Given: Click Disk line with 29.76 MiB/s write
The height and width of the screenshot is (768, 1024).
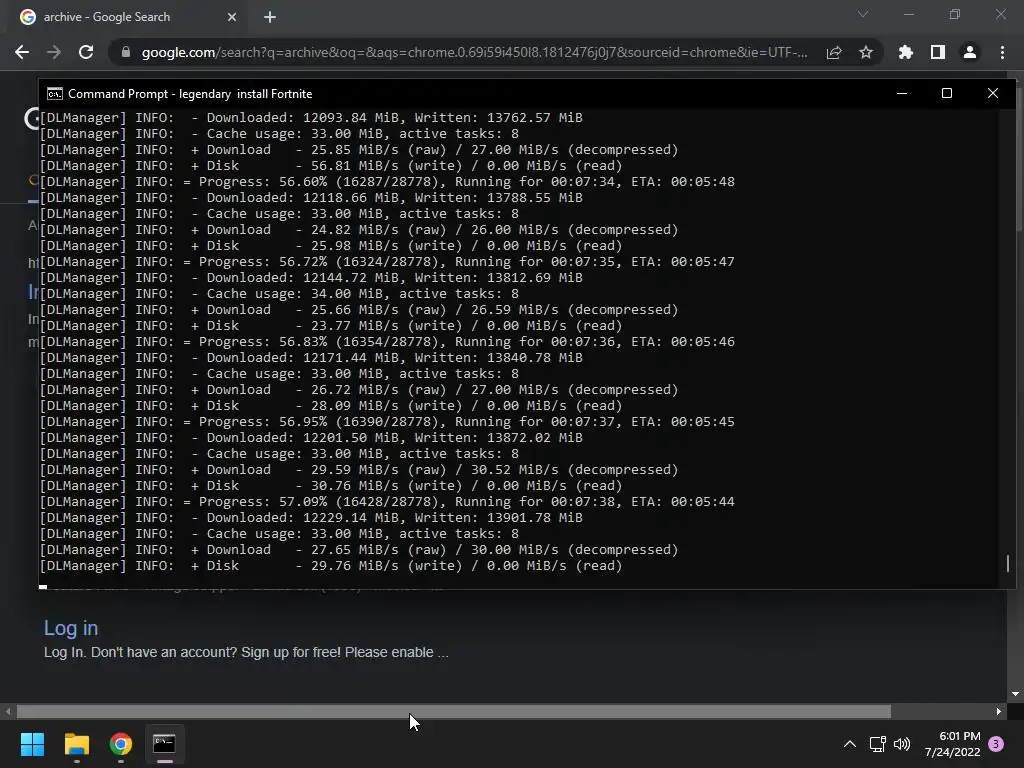Looking at the screenshot, I should point(331,566).
